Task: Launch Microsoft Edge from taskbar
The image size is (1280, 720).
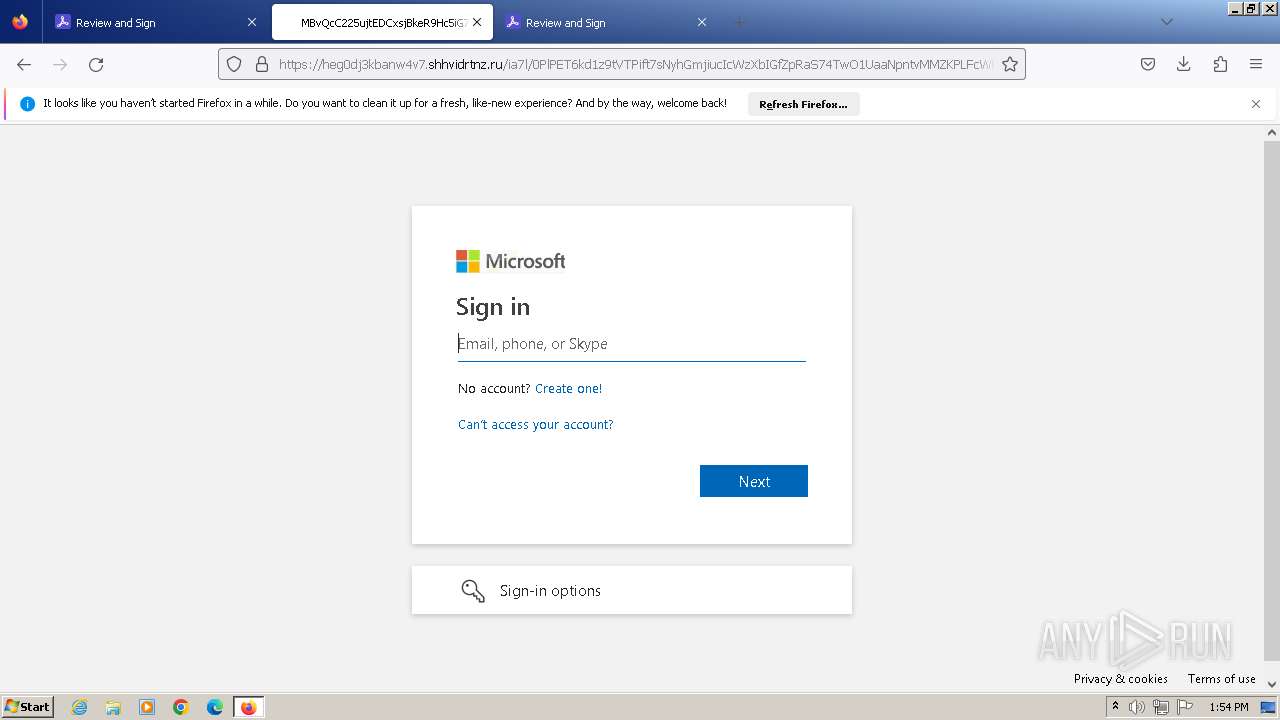Action: pyautogui.click(x=215, y=707)
